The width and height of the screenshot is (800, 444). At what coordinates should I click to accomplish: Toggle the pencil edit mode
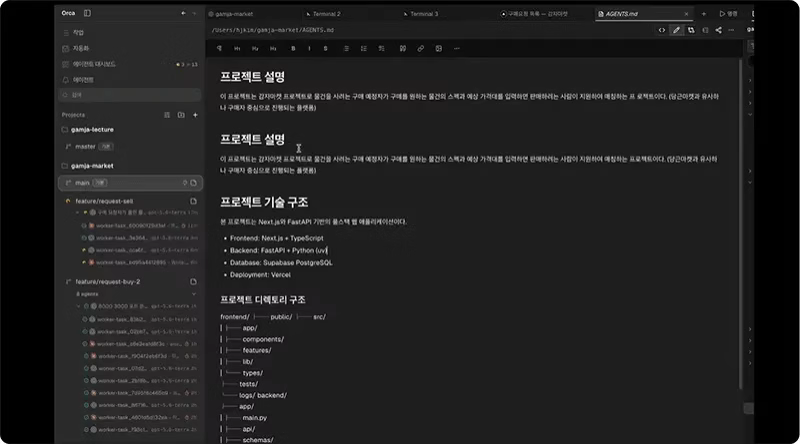point(677,30)
